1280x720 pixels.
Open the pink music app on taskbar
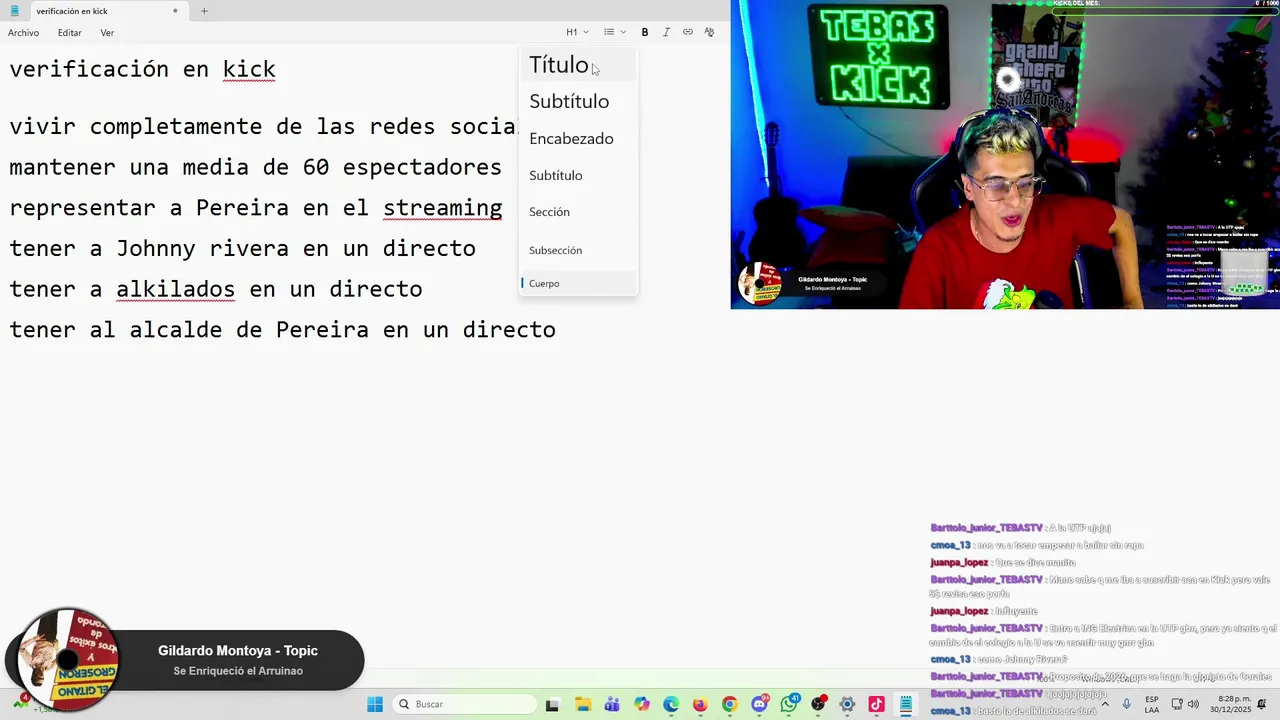tap(877, 704)
